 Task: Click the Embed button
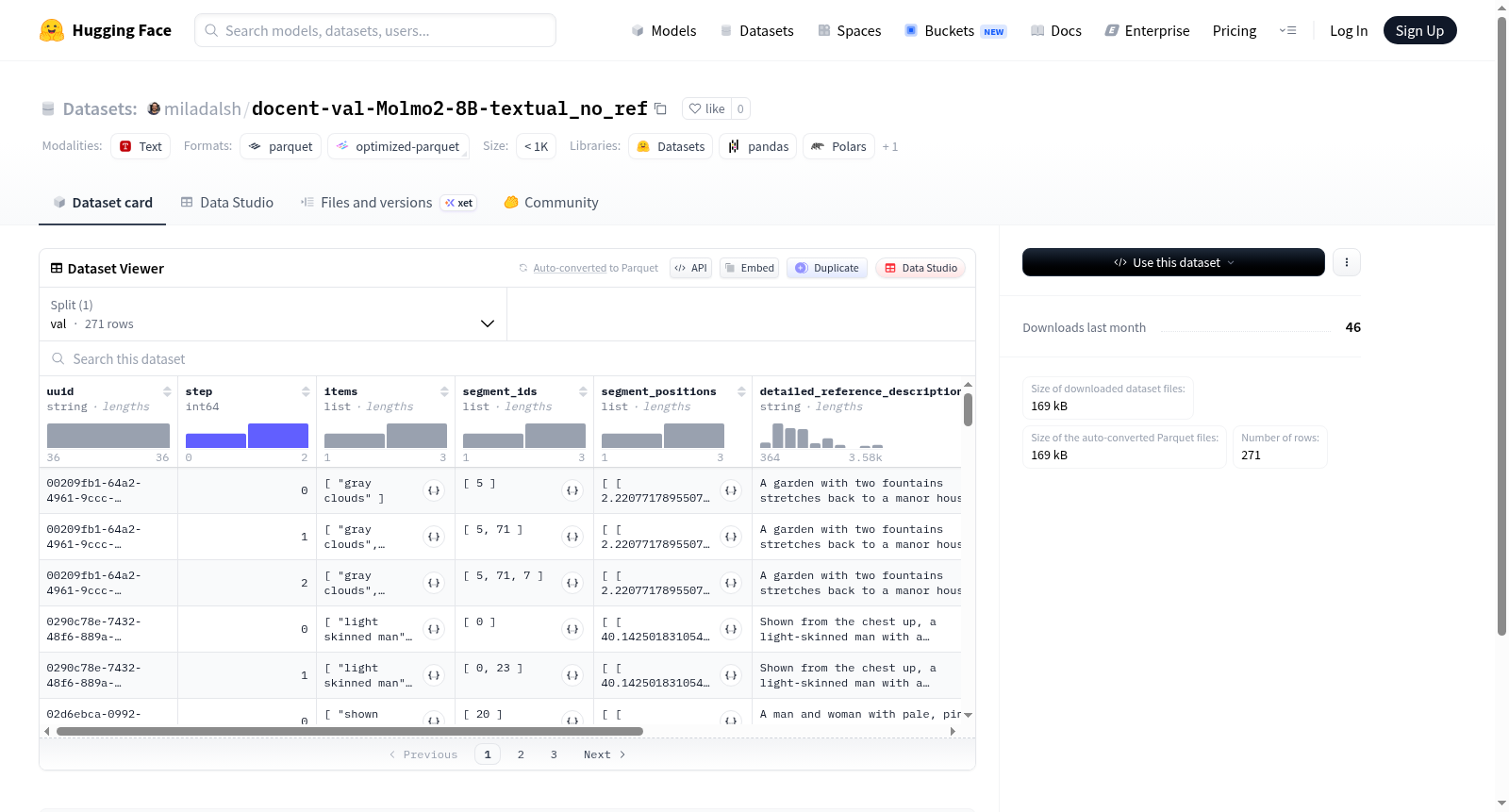pyautogui.click(x=749, y=268)
